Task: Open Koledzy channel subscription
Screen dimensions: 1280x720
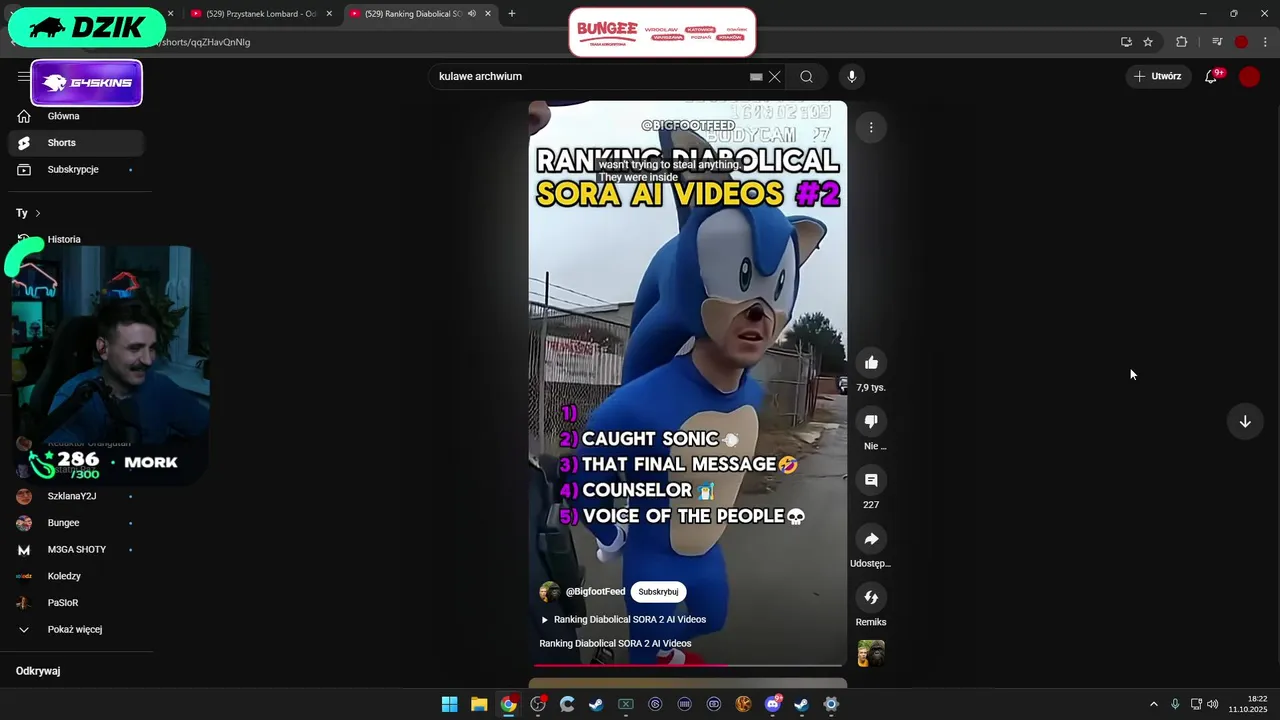Action: tap(78, 577)
